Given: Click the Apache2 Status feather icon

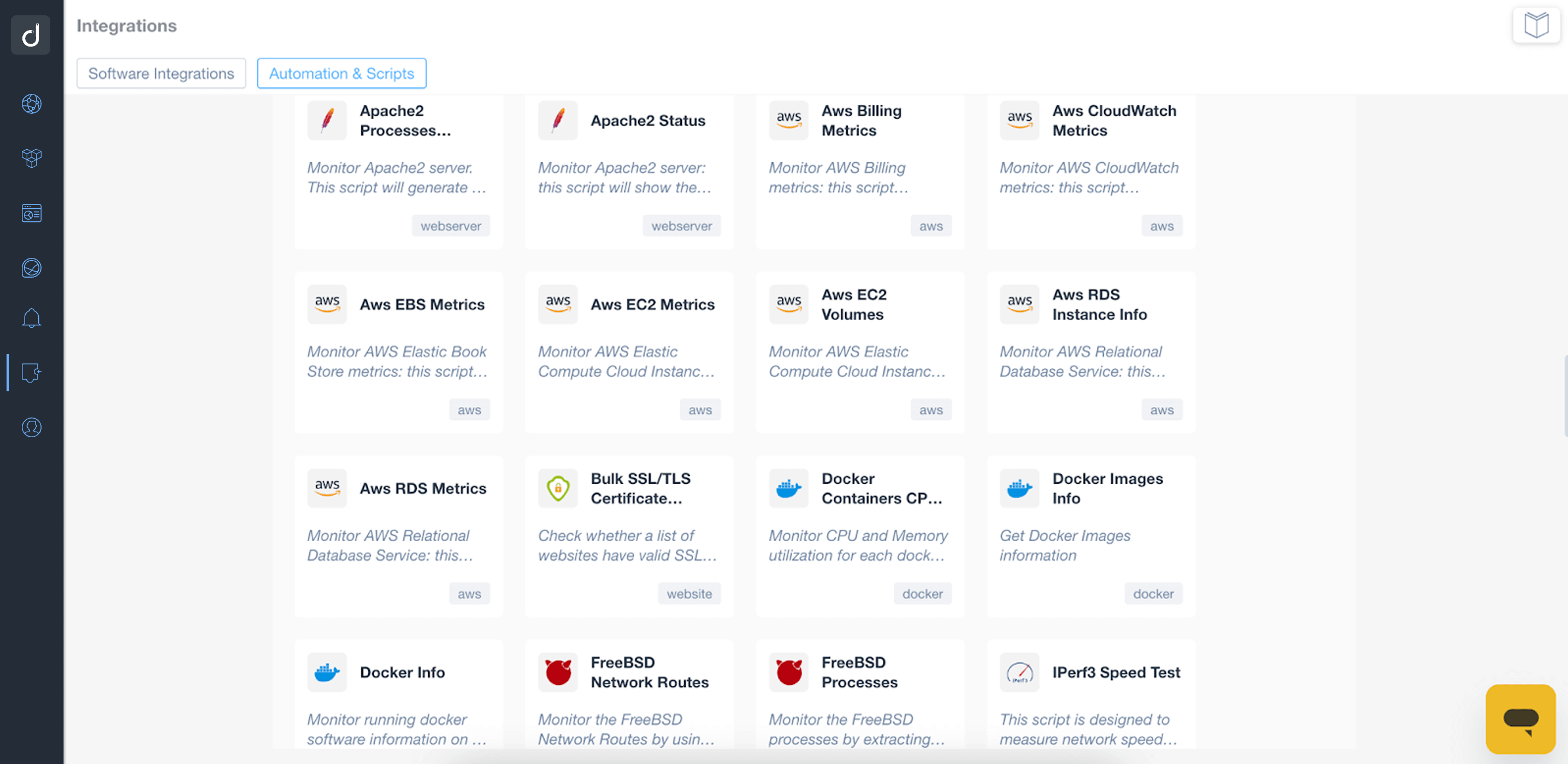Looking at the screenshot, I should (558, 121).
